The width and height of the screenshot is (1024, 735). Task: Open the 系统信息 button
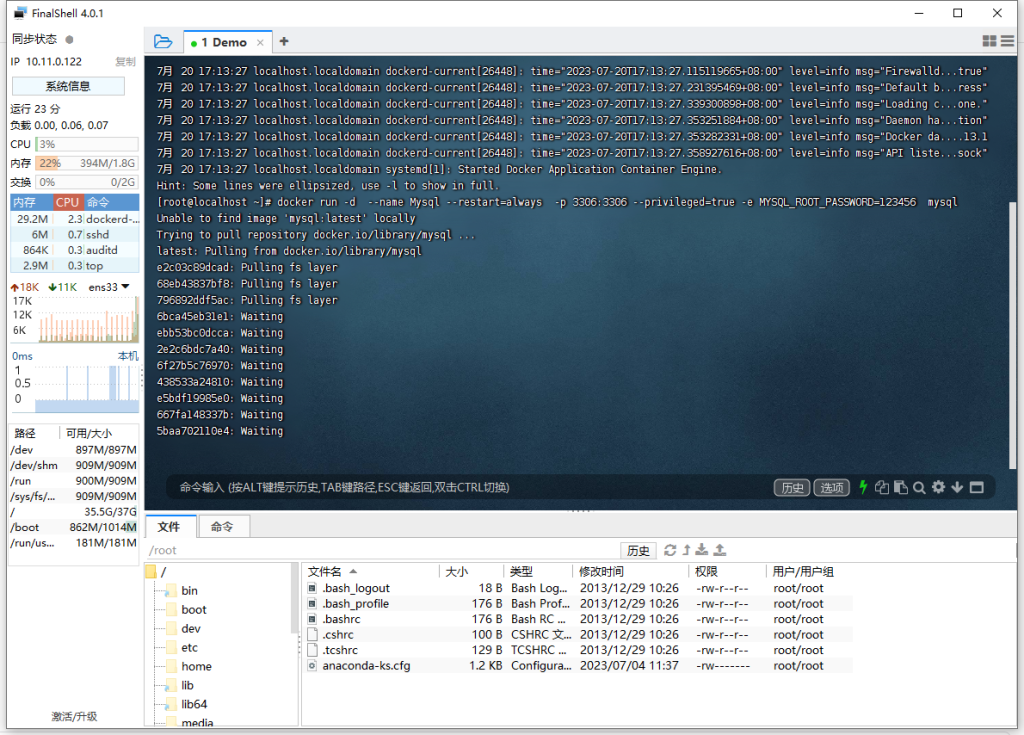coord(68,86)
